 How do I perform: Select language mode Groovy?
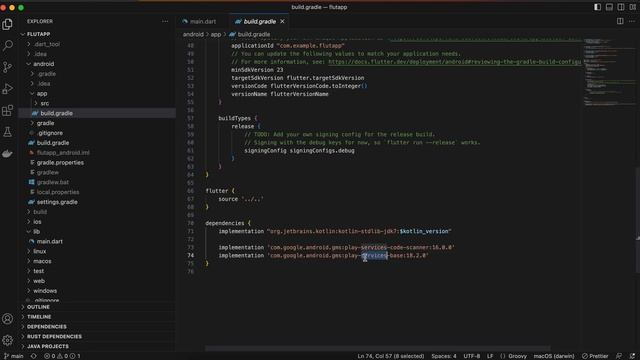tap(513, 356)
